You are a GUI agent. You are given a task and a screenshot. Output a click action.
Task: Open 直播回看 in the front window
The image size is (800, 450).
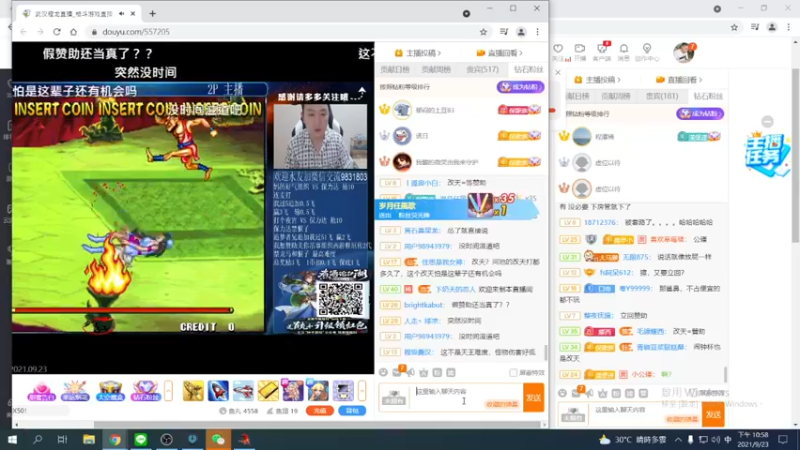pos(499,53)
